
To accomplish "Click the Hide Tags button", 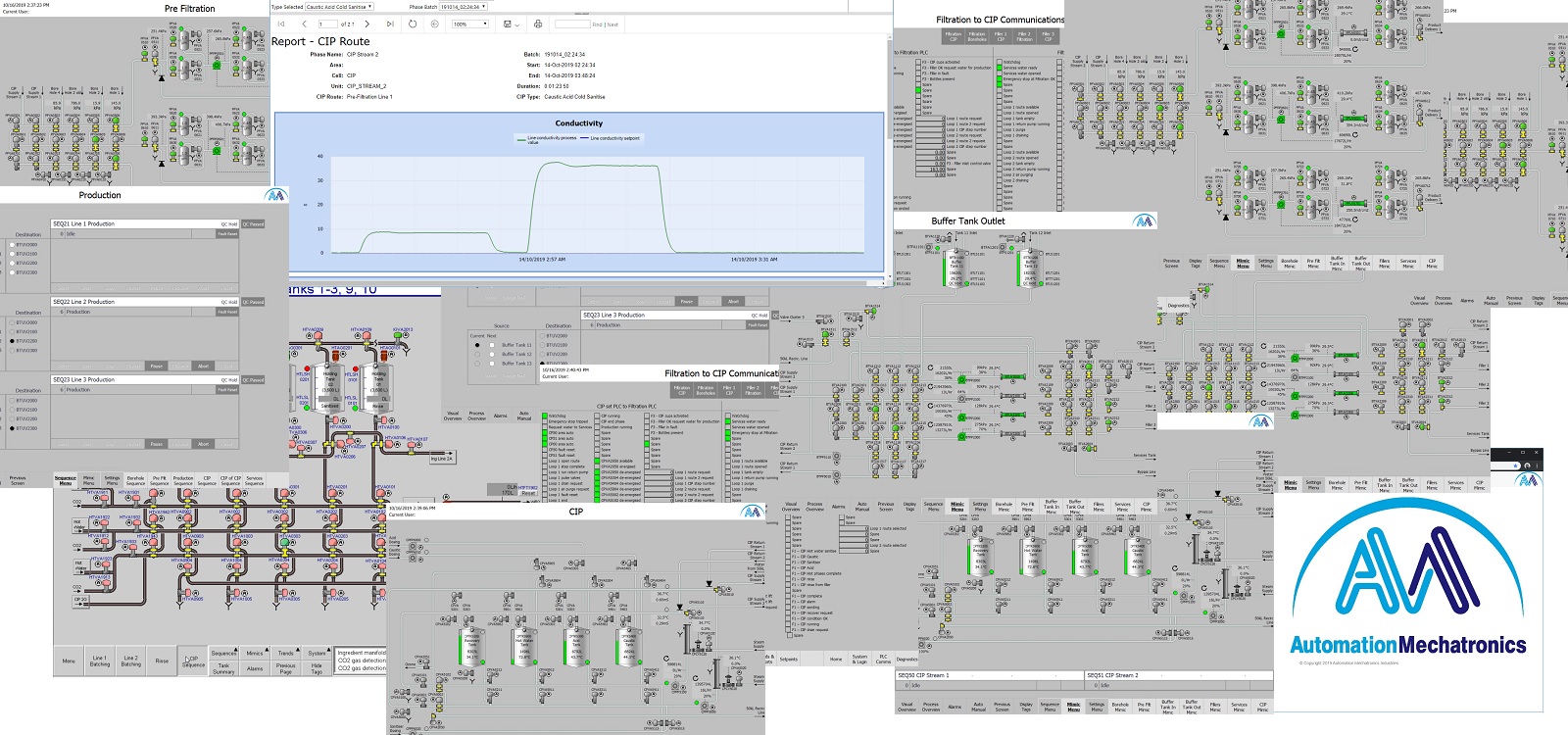I will tap(317, 668).
